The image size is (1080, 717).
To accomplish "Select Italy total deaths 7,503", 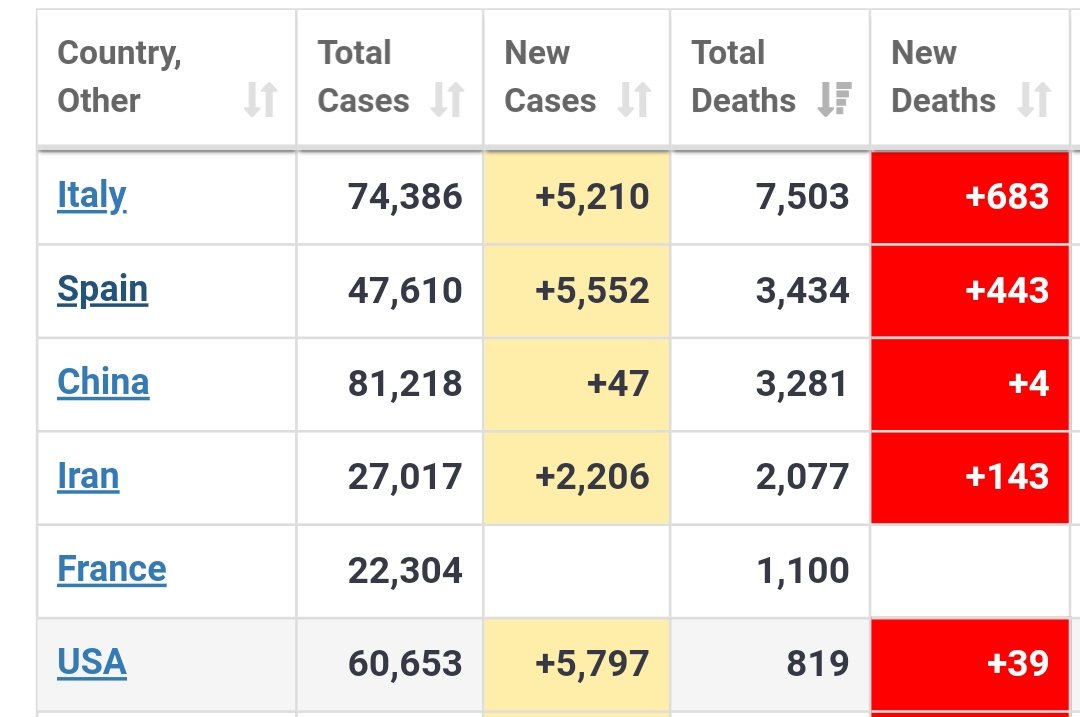I will click(x=802, y=197).
